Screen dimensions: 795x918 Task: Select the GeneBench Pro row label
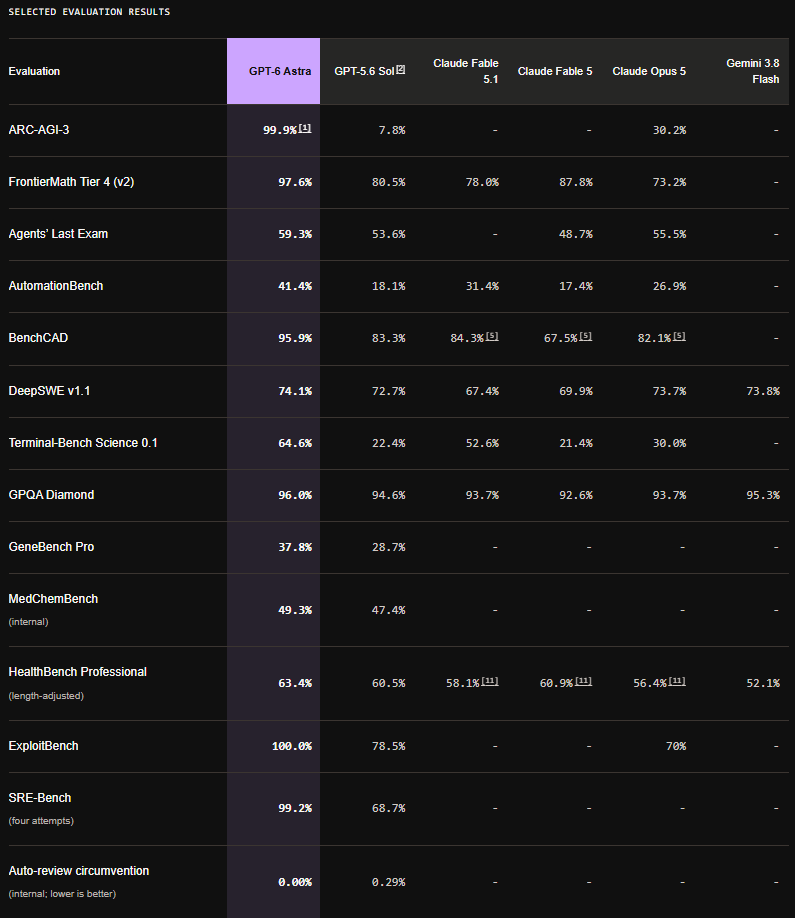pos(51,547)
